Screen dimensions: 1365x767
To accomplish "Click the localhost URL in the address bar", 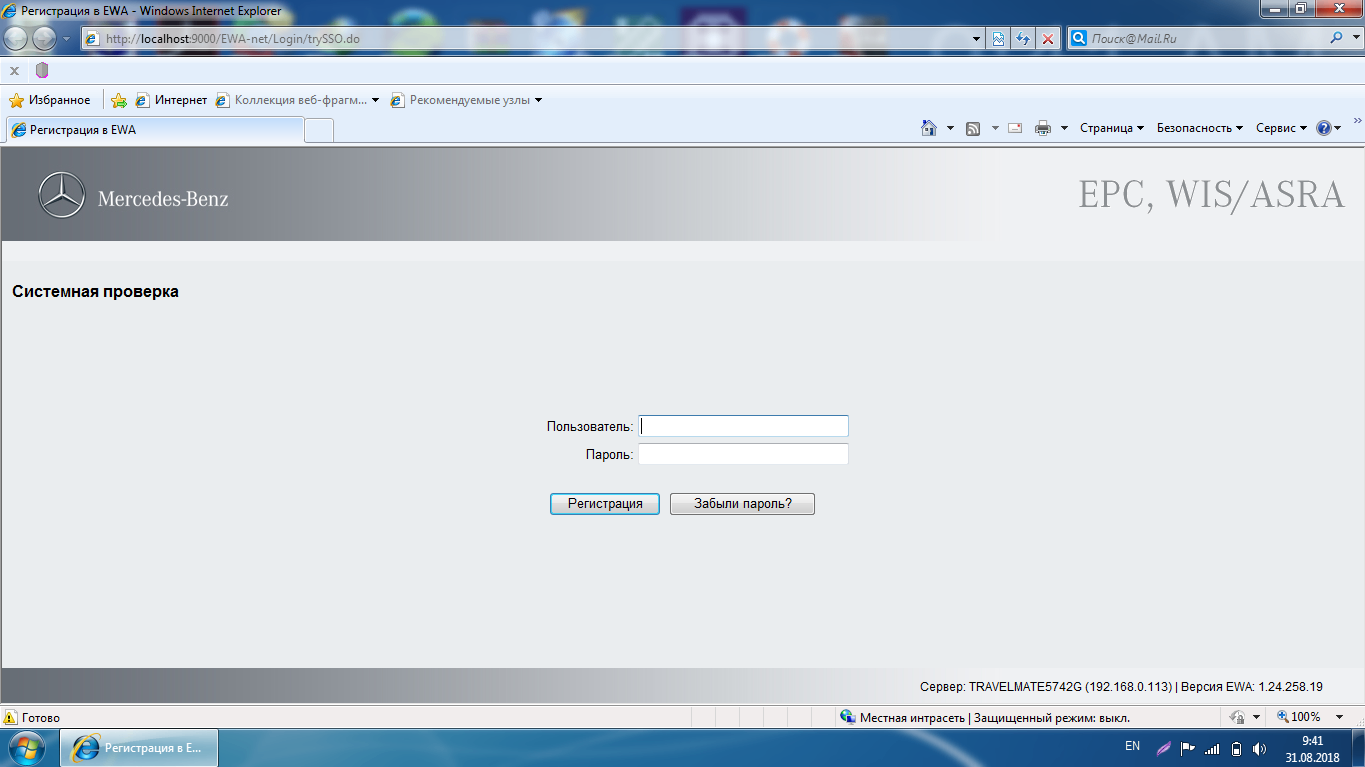I will point(232,39).
